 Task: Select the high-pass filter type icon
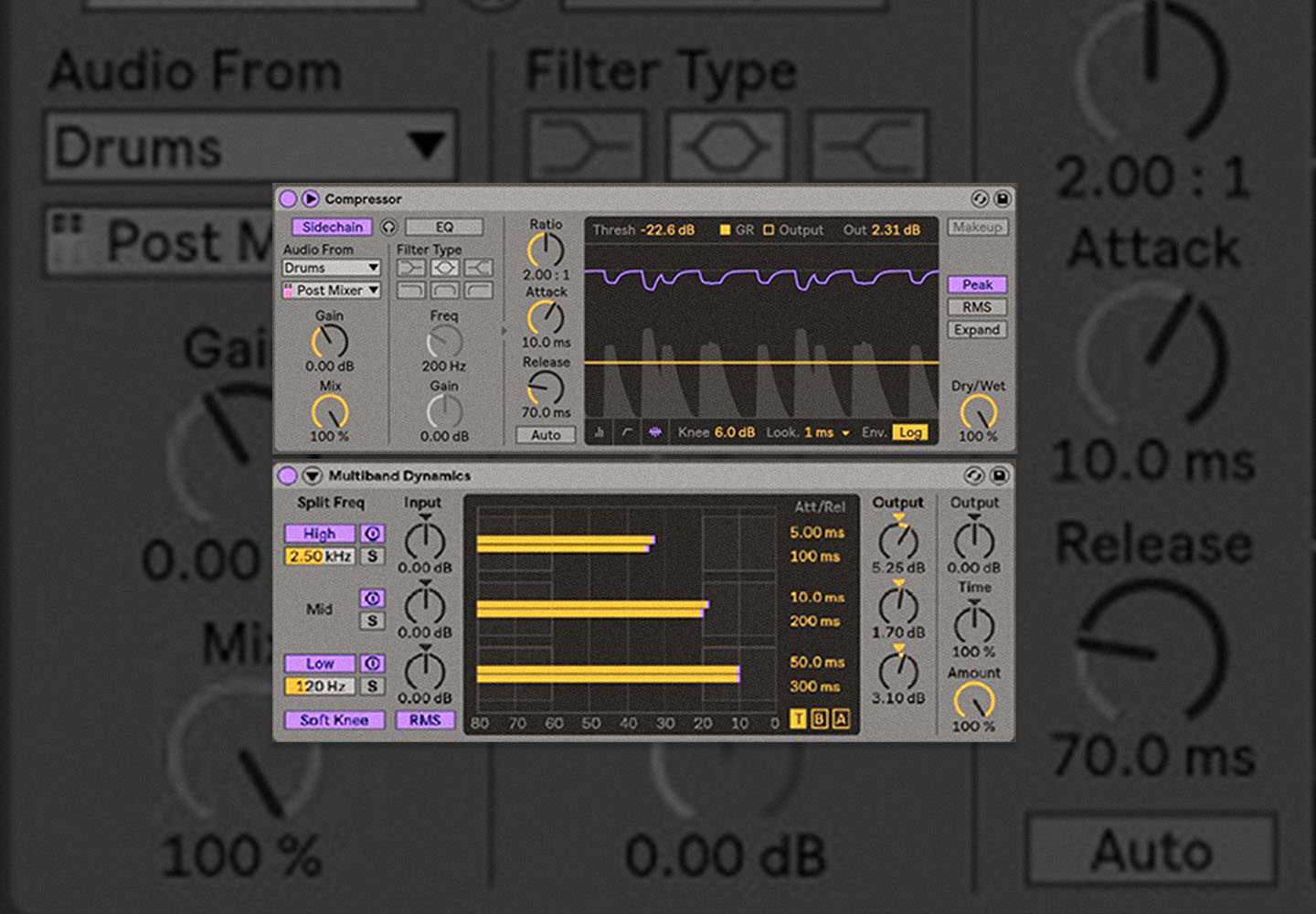point(478,290)
